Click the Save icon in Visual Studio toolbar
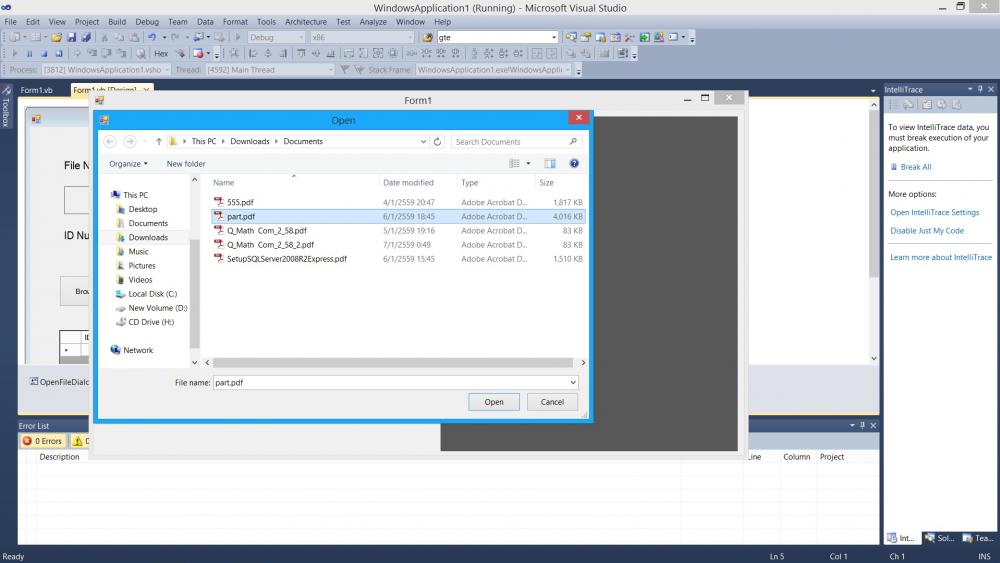Image resolution: width=1000 pixels, height=563 pixels. tap(71, 38)
